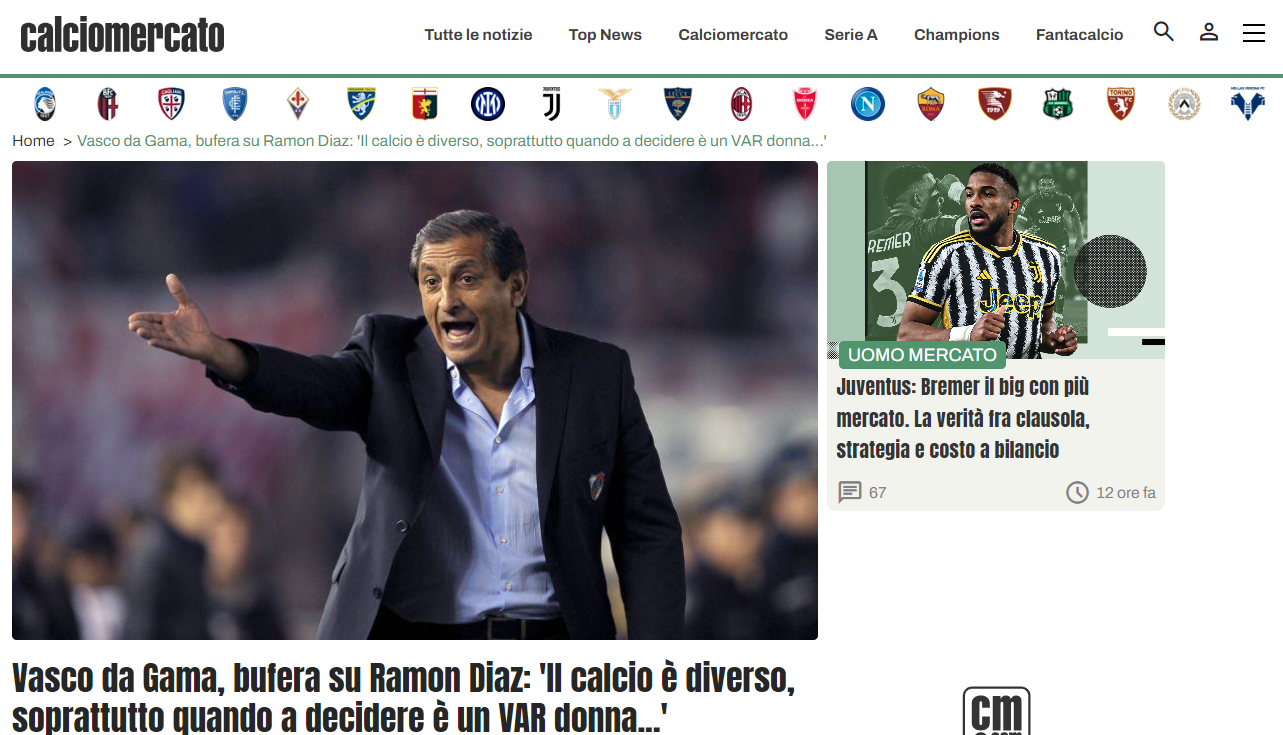Click the AS Roma crest
This screenshot has width=1283, height=735.
click(931, 104)
